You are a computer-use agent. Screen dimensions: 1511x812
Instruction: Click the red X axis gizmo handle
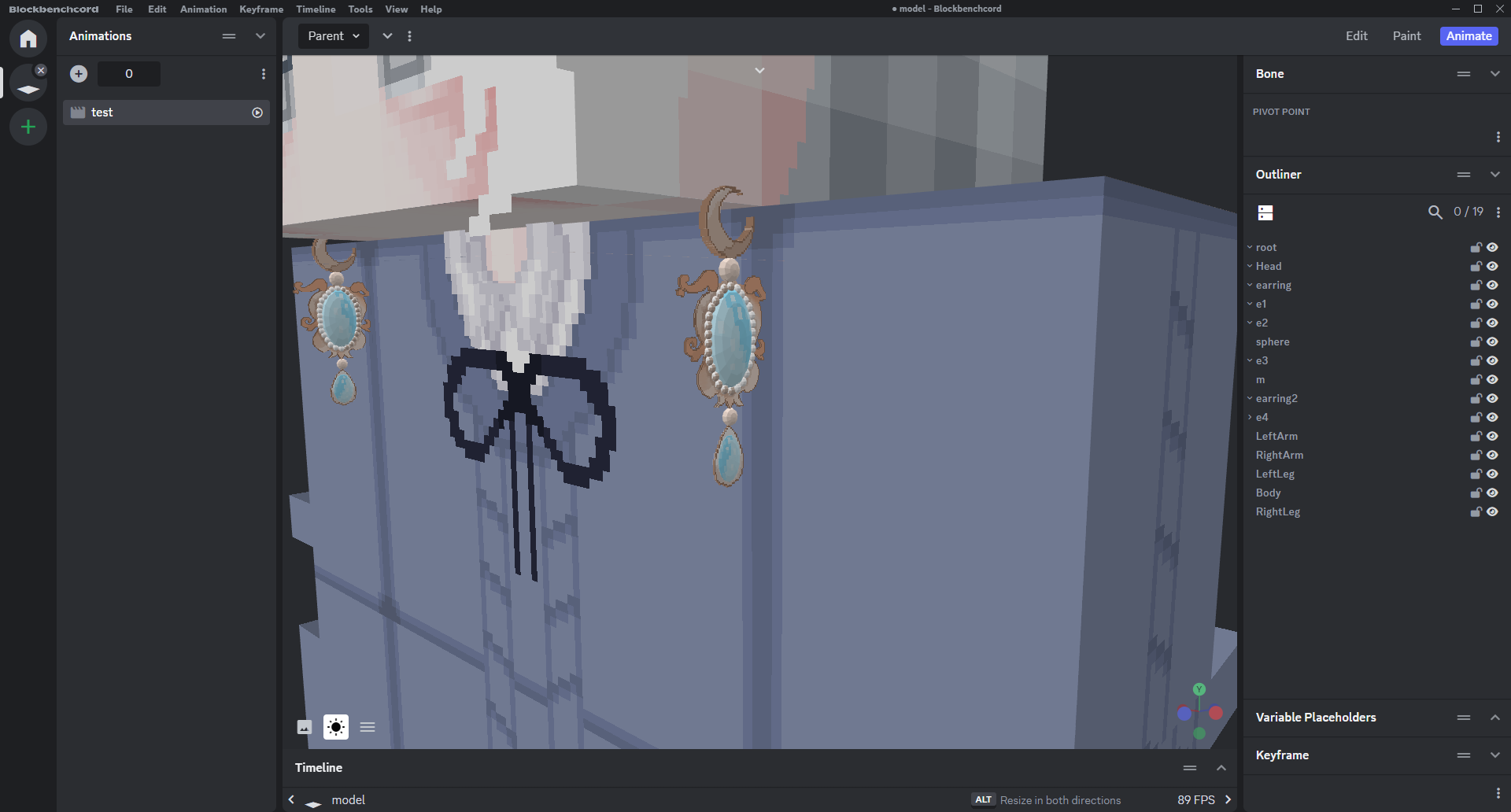tap(1216, 713)
